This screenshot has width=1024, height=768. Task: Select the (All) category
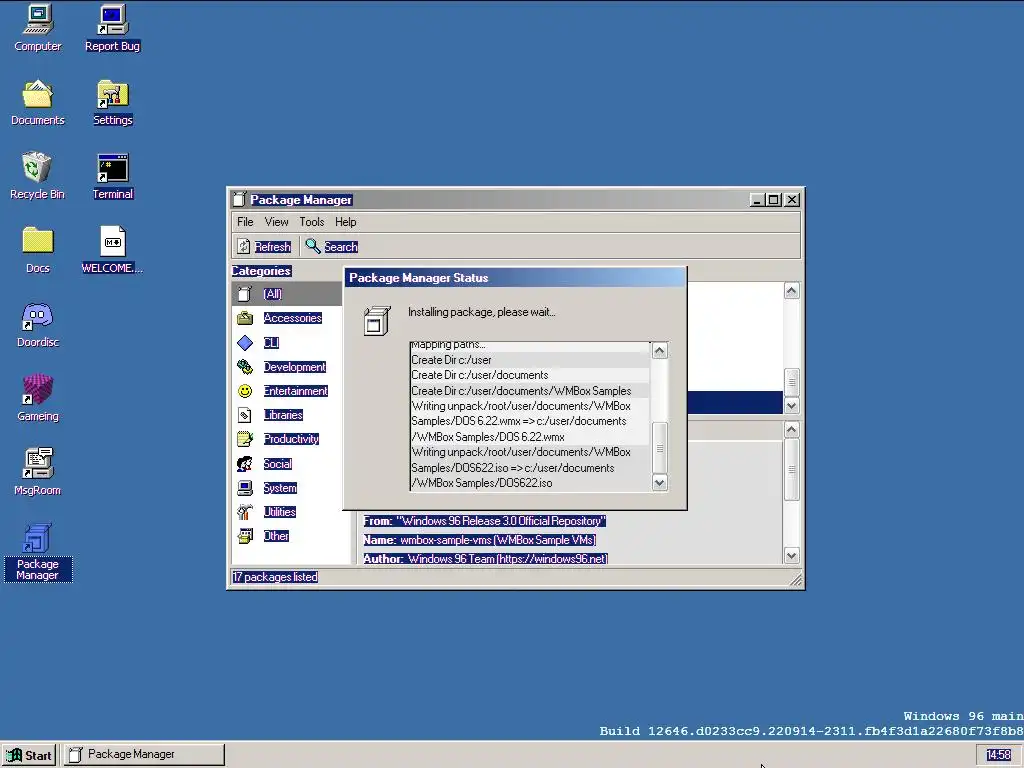(287, 294)
